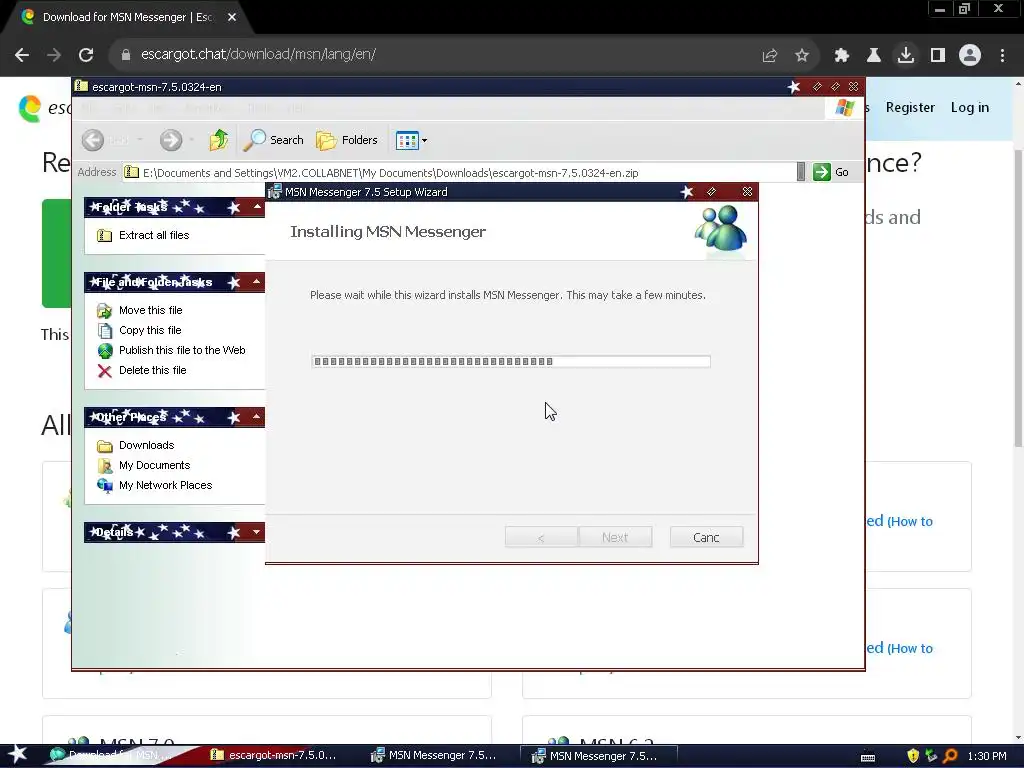Open My Documents under Other Places
Screen dimensions: 1024x768
coord(144,465)
